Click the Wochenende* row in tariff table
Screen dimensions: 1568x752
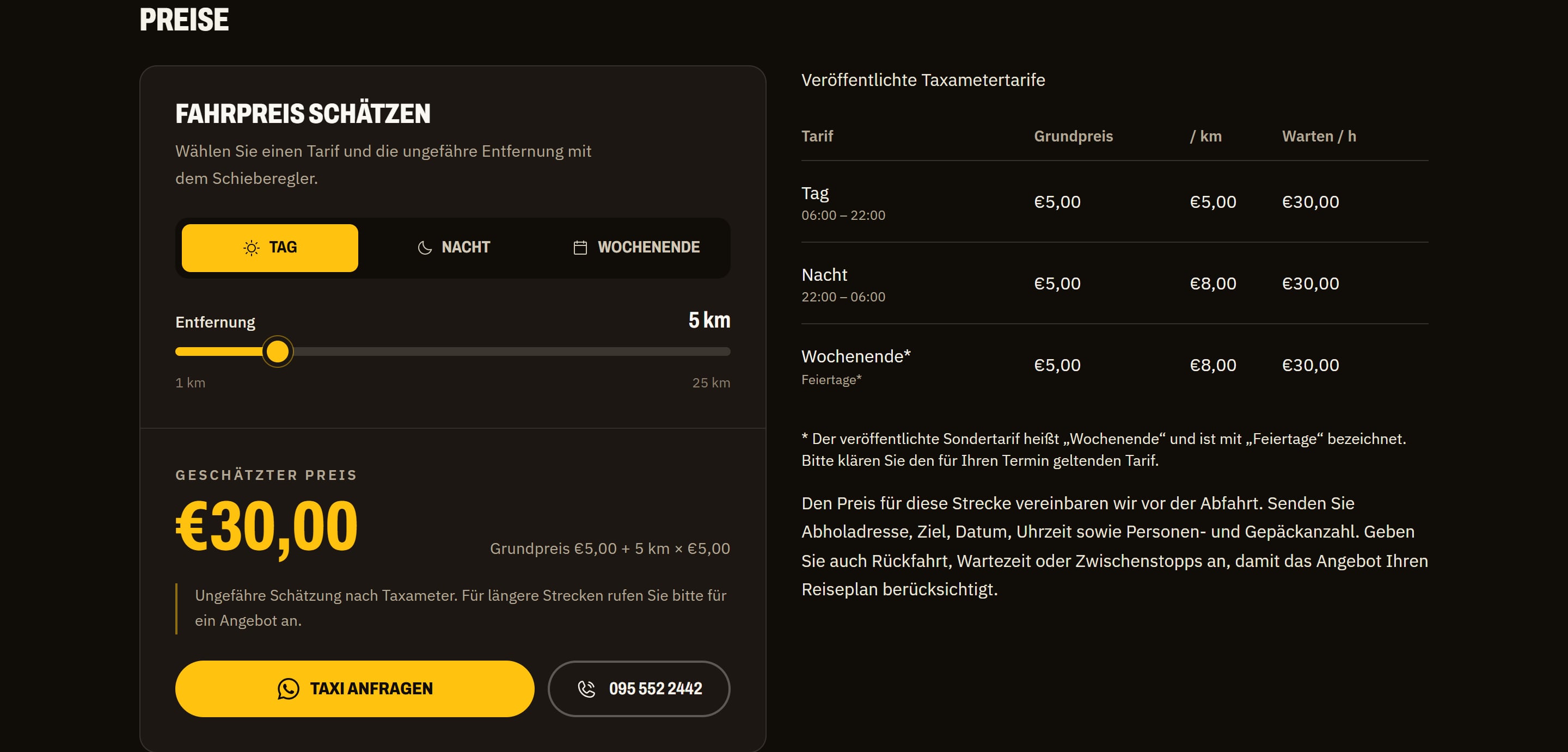point(1114,365)
